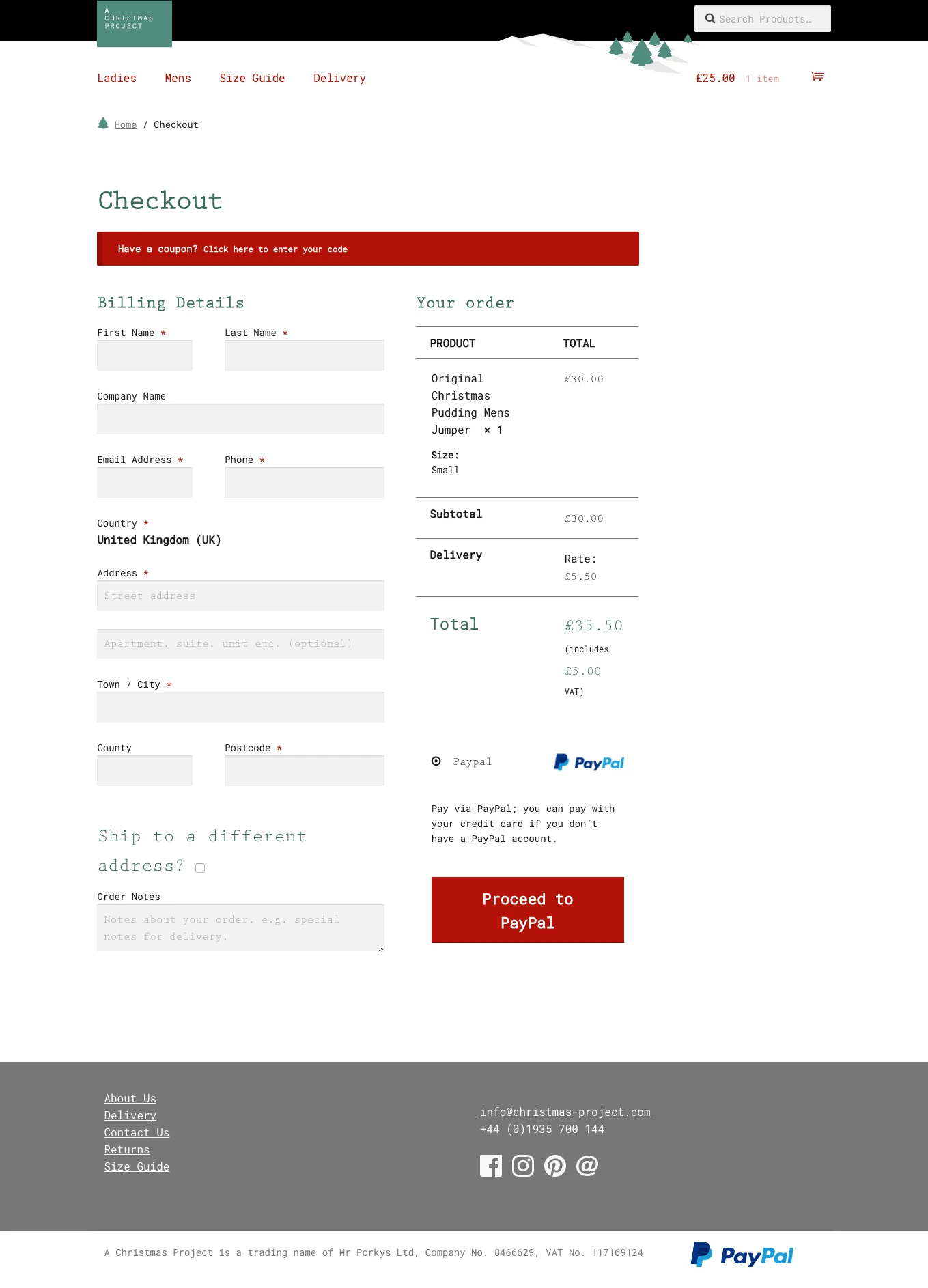Image resolution: width=928 pixels, height=1288 pixels.
Task: Click the A Christmas Project logo
Action: click(x=135, y=24)
